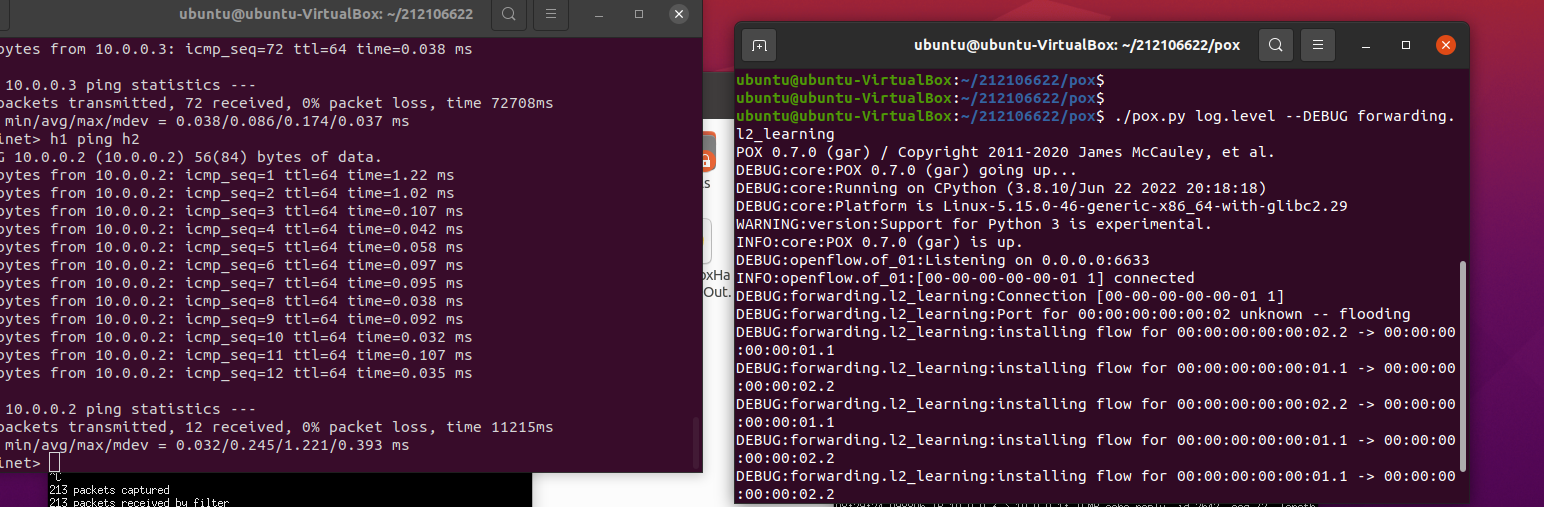Click the 'Connection [00-00-00-00-00-01 1]' debug line
The width and height of the screenshot is (1544, 507).
click(1010, 296)
